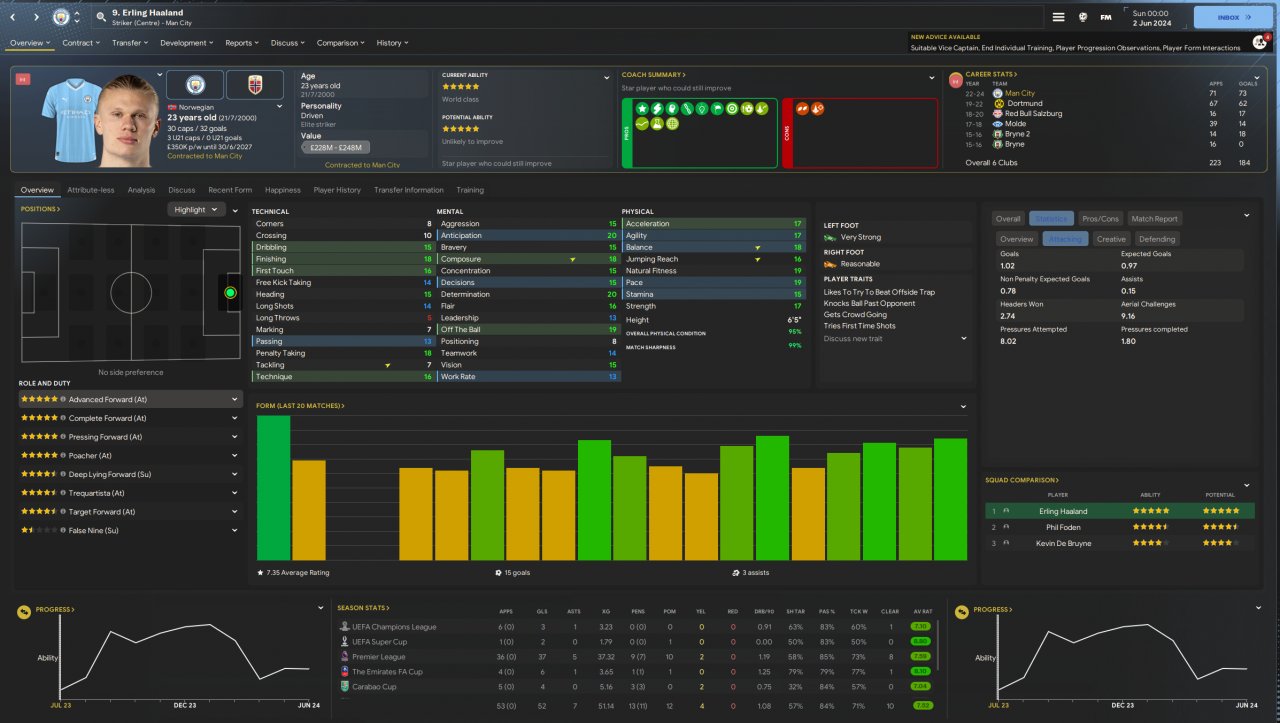
Task: Click the search magnifier icon
Action: 102,17
